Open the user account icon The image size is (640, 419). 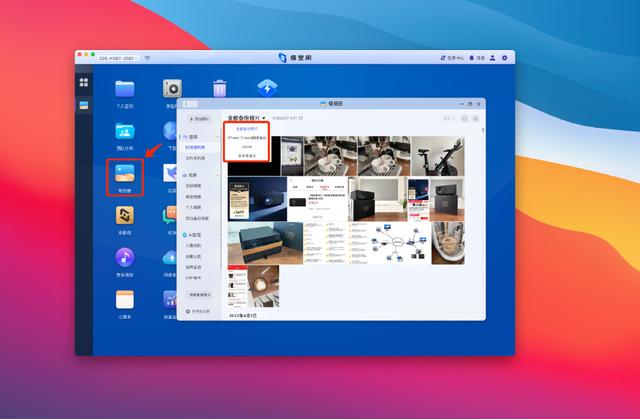[x=492, y=58]
